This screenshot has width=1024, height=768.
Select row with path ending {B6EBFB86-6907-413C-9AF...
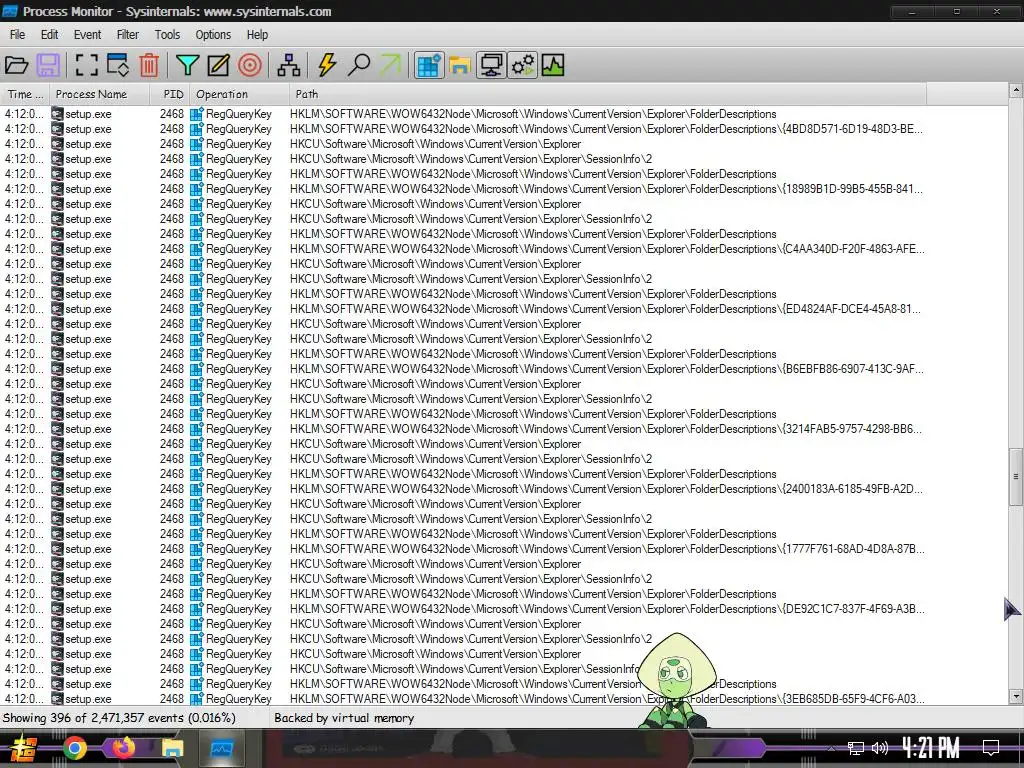(x=464, y=369)
